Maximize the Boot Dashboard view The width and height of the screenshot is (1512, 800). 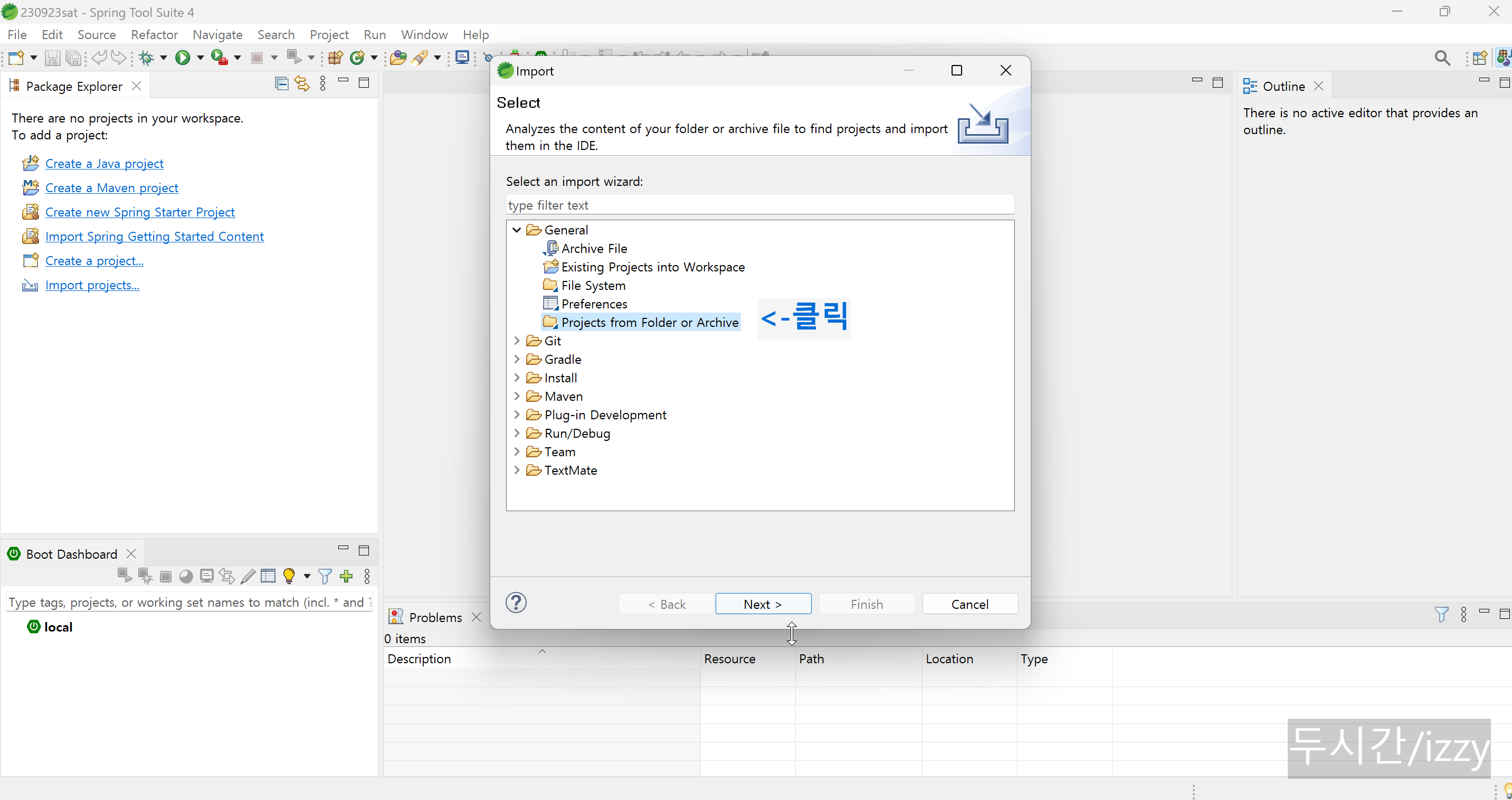364,550
